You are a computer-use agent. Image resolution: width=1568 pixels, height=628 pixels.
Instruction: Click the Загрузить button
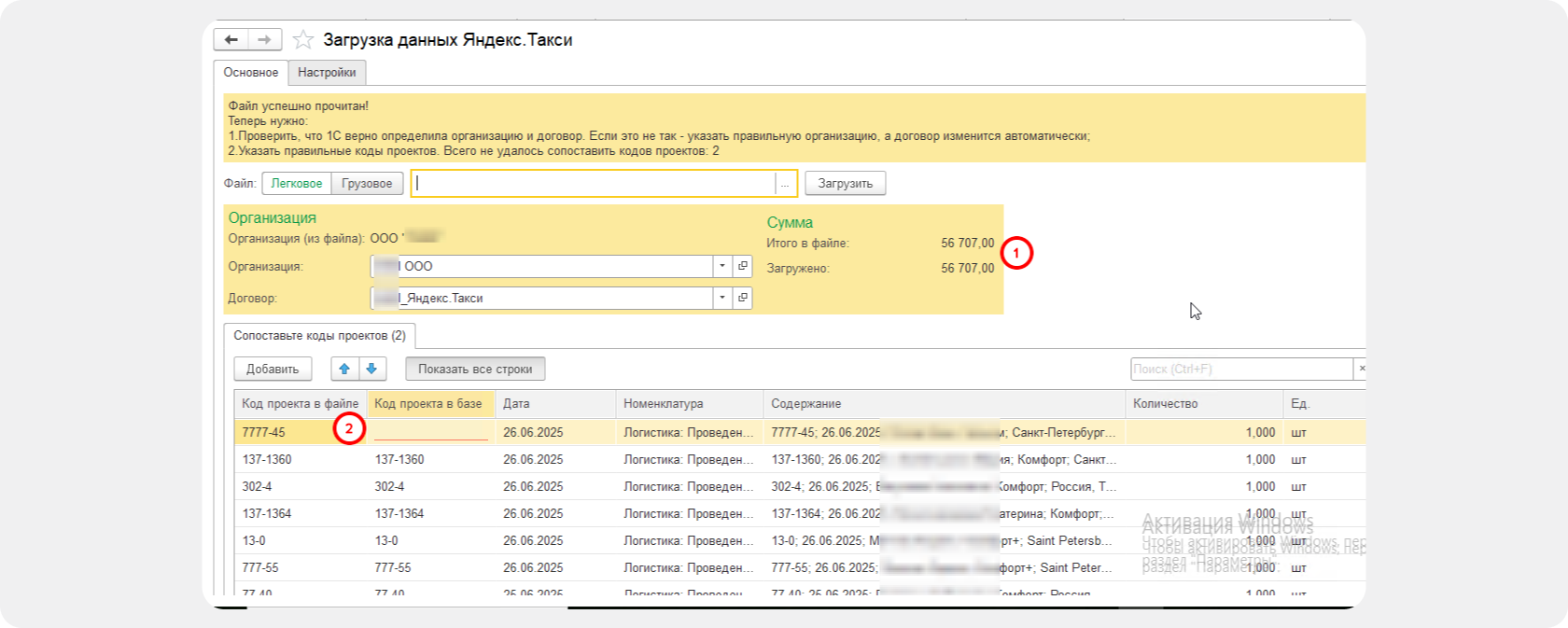845,184
